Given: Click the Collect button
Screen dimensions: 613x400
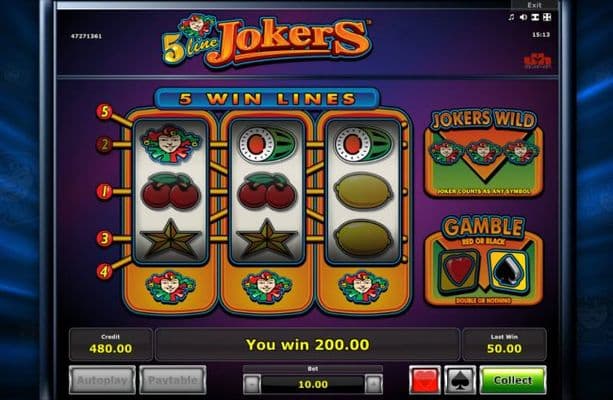Looking at the screenshot, I should [513, 380].
